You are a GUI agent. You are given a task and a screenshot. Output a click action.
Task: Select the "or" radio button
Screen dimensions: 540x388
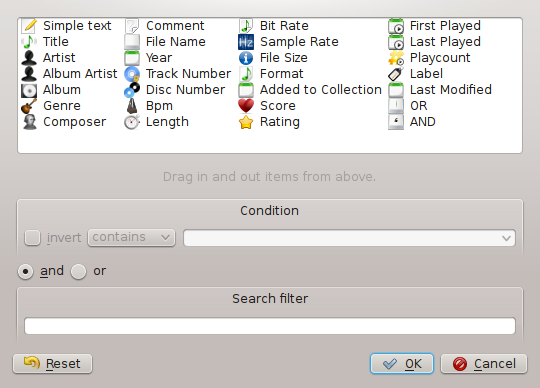point(78,272)
